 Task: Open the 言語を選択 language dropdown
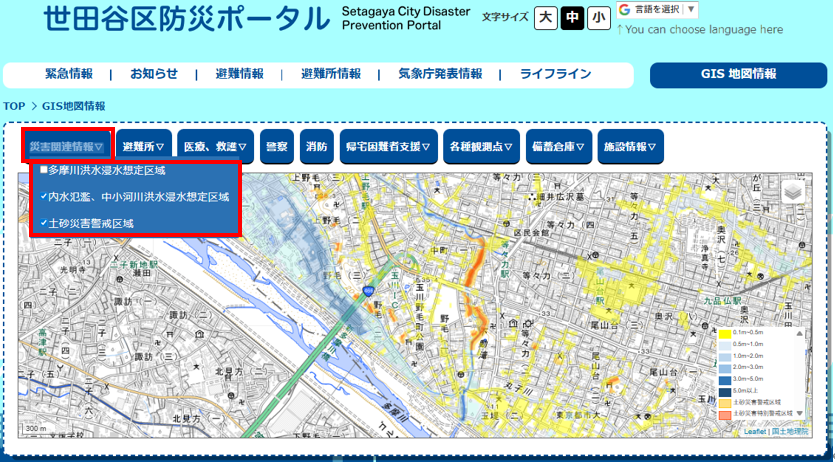tap(657, 10)
